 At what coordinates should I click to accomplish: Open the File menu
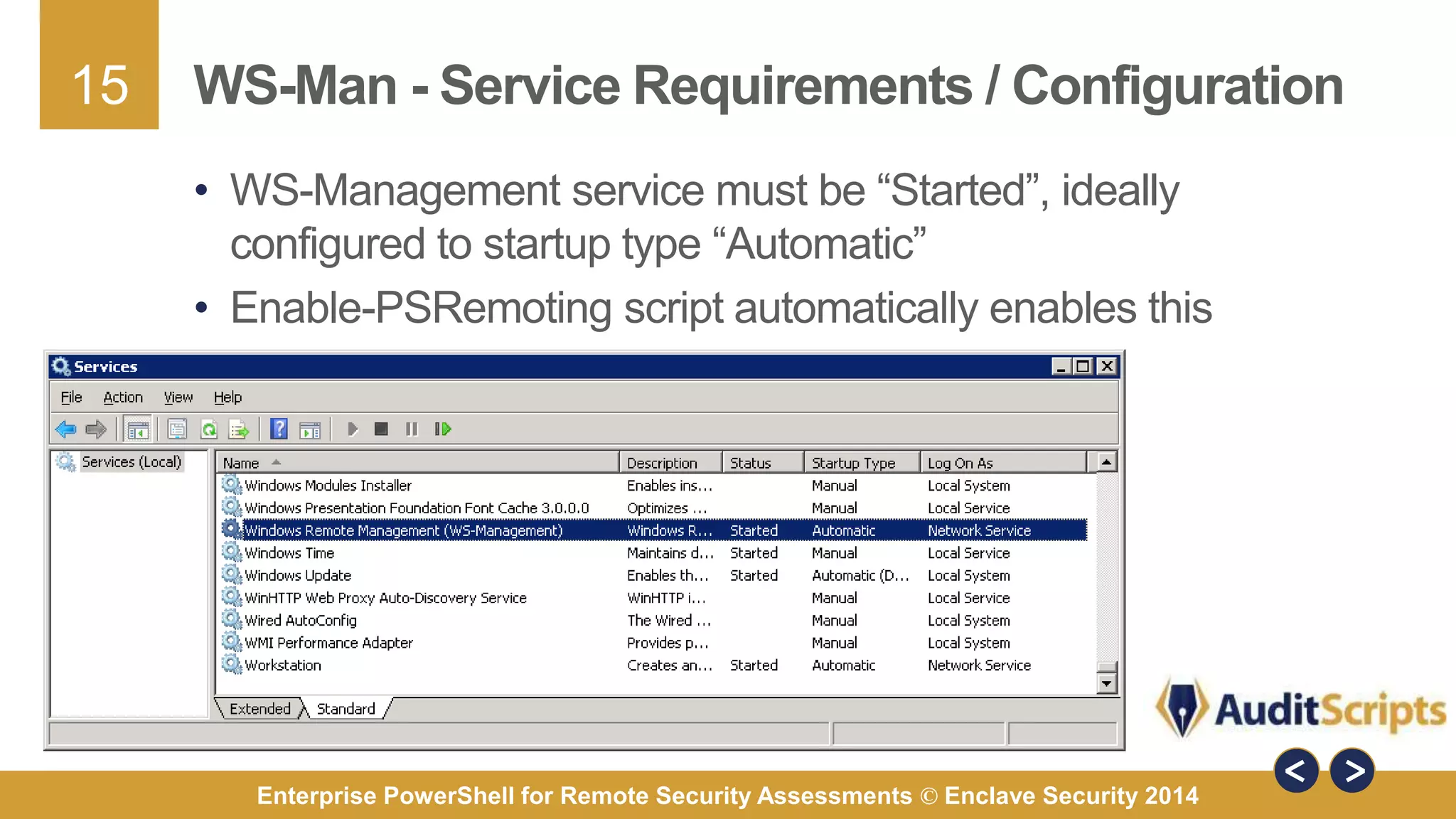(x=71, y=397)
